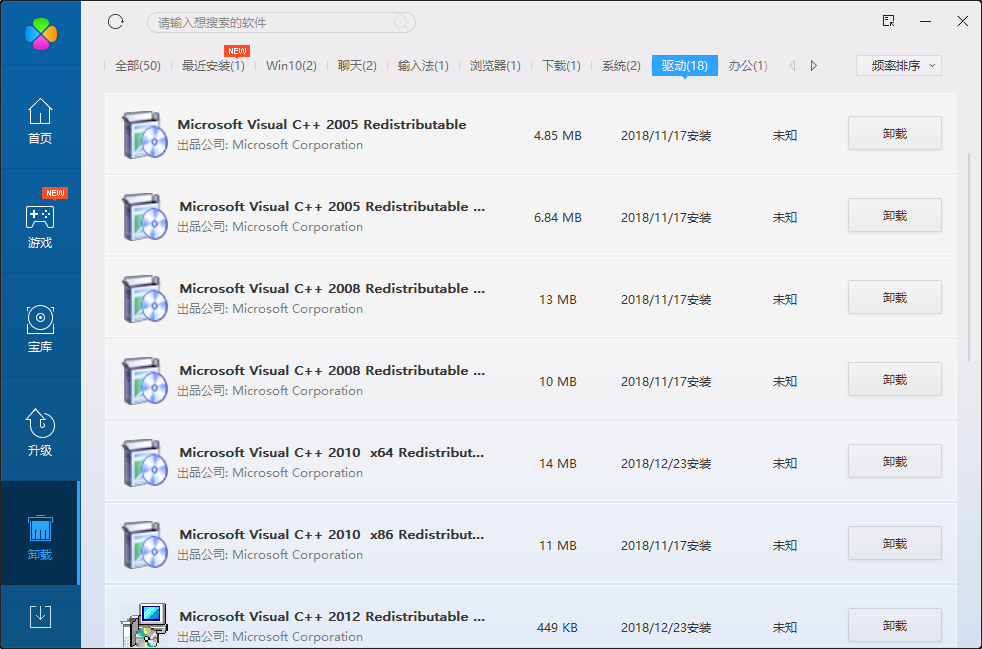Image resolution: width=982 pixels, height=649 pixels.
Task: Click the 449 KB size value
Action: pos(557,627)
